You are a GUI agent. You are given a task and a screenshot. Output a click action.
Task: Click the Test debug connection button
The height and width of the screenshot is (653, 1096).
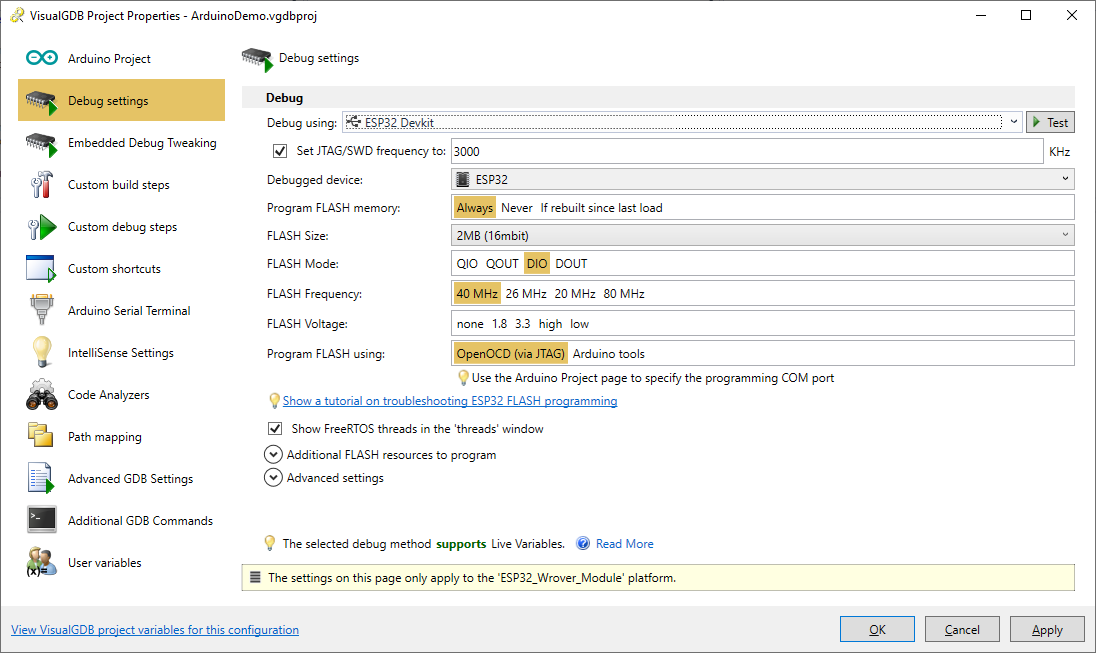tap(1050, 122)
